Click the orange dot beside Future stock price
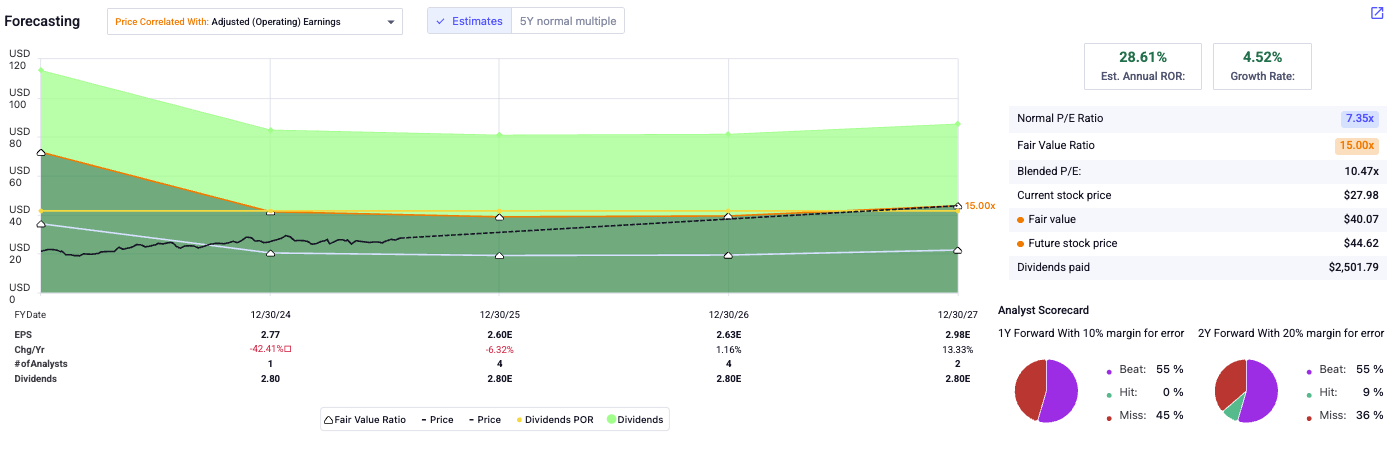1391x451 pixels. click(x=1020, y=243)
